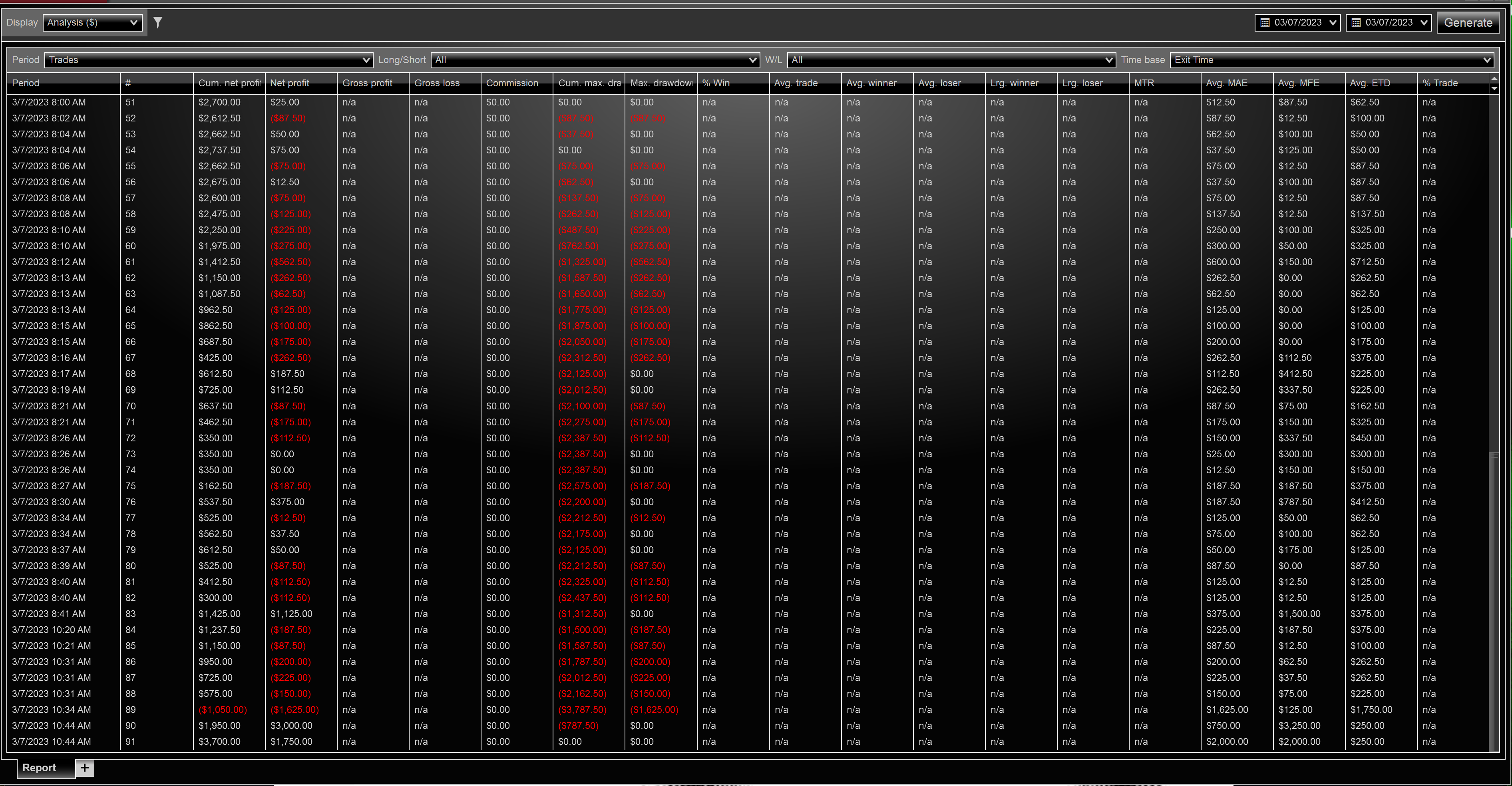Click the Period column header

(x=64, y=83)
